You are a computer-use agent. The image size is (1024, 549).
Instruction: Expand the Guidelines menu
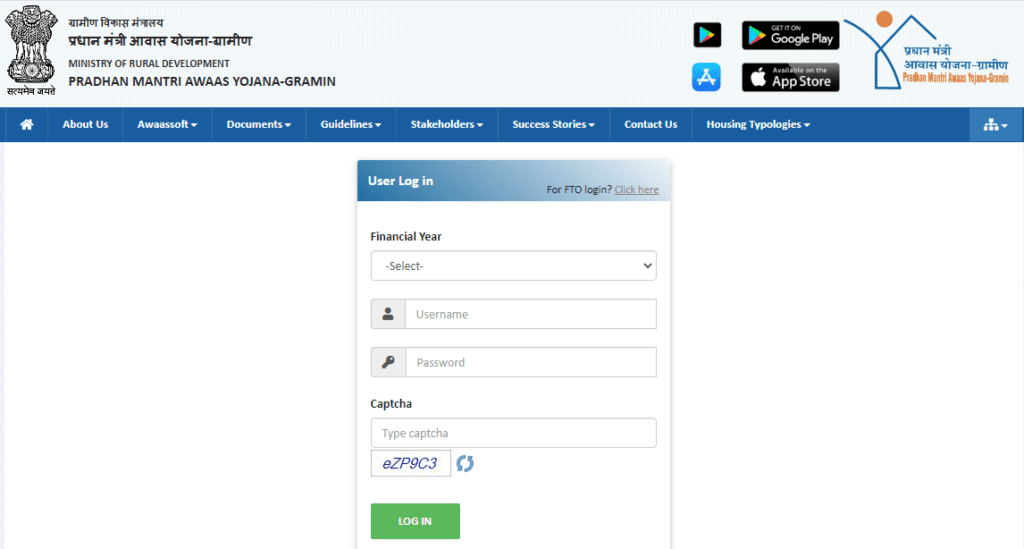(351, 125)
